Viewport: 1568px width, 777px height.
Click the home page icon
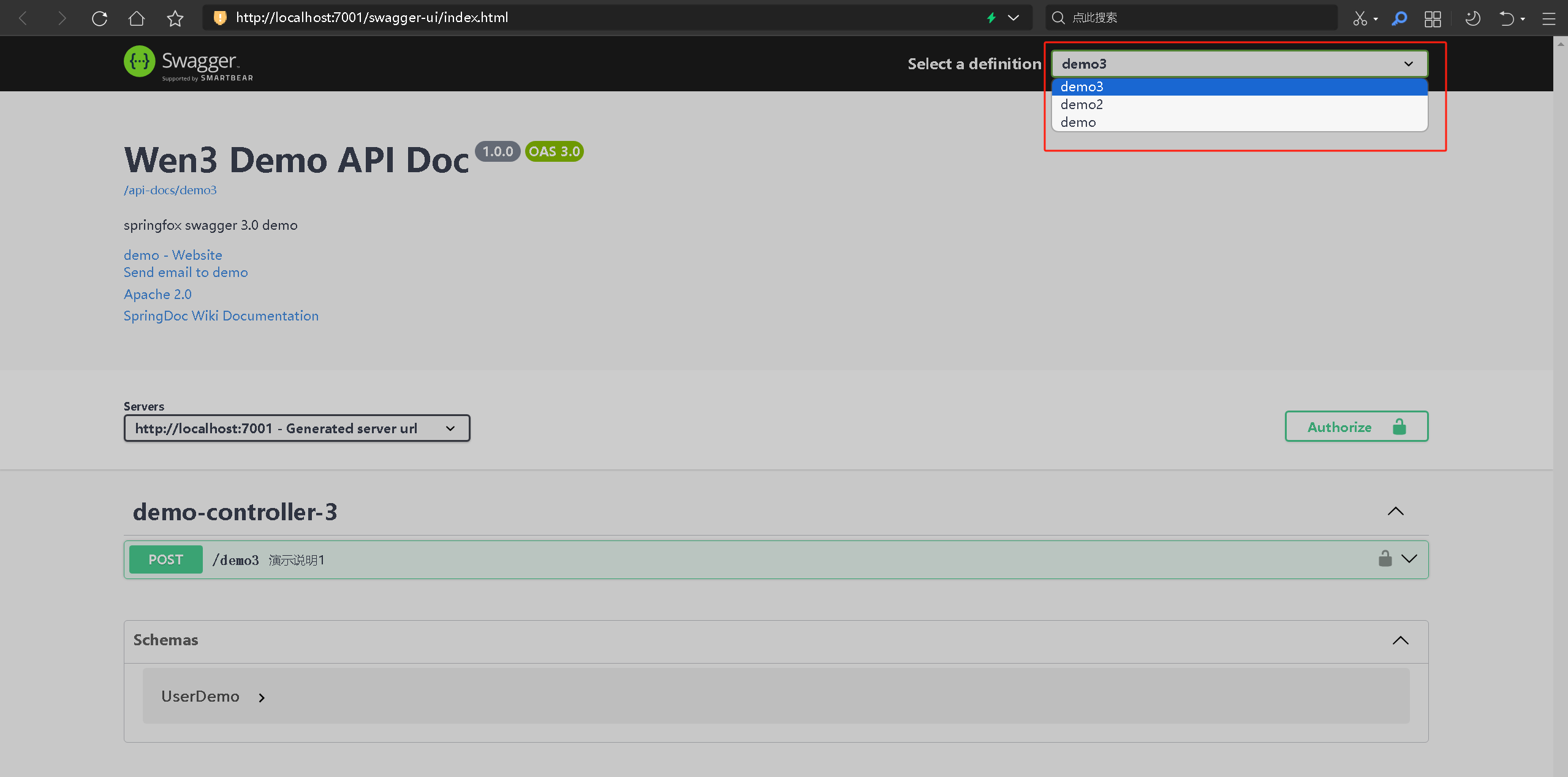click(137, 18)
